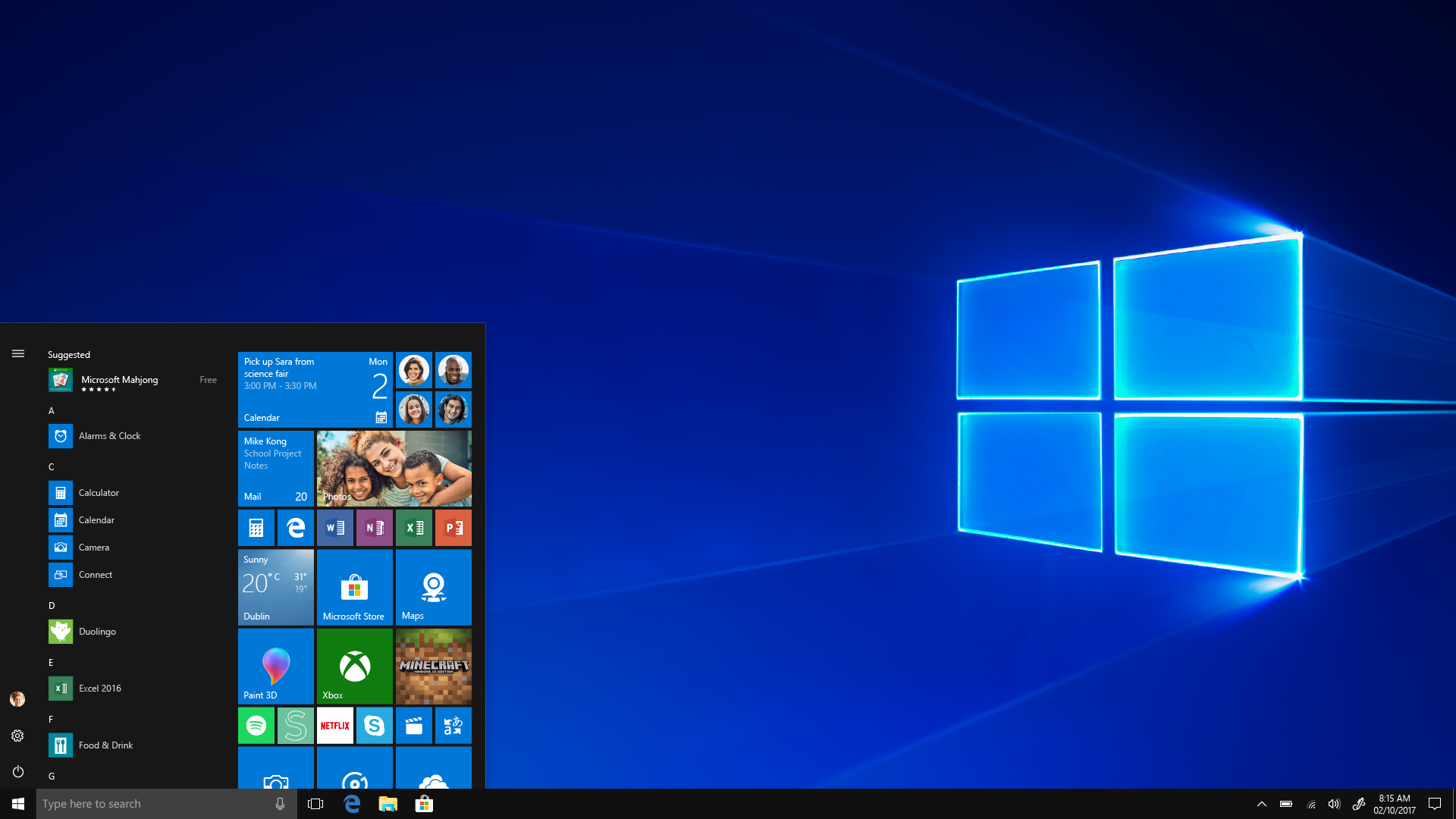Jump to the letter F header

(52, 719)
